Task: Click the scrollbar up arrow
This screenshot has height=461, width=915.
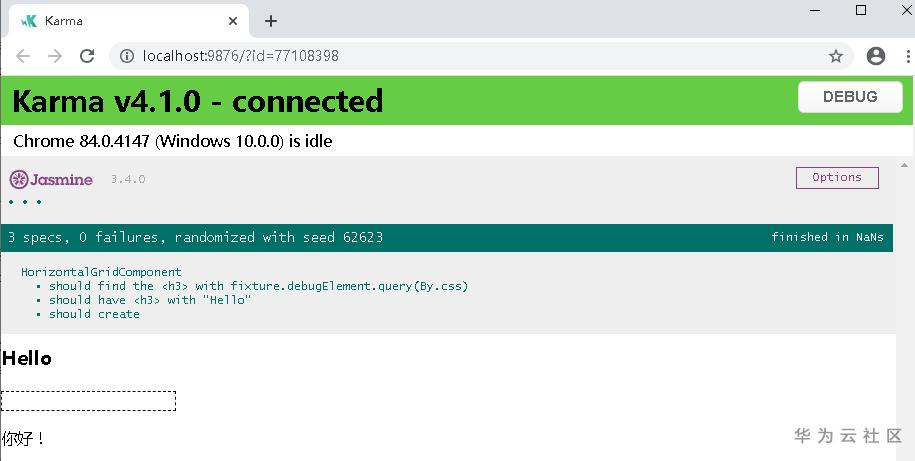Action: [x=905, y=164]
